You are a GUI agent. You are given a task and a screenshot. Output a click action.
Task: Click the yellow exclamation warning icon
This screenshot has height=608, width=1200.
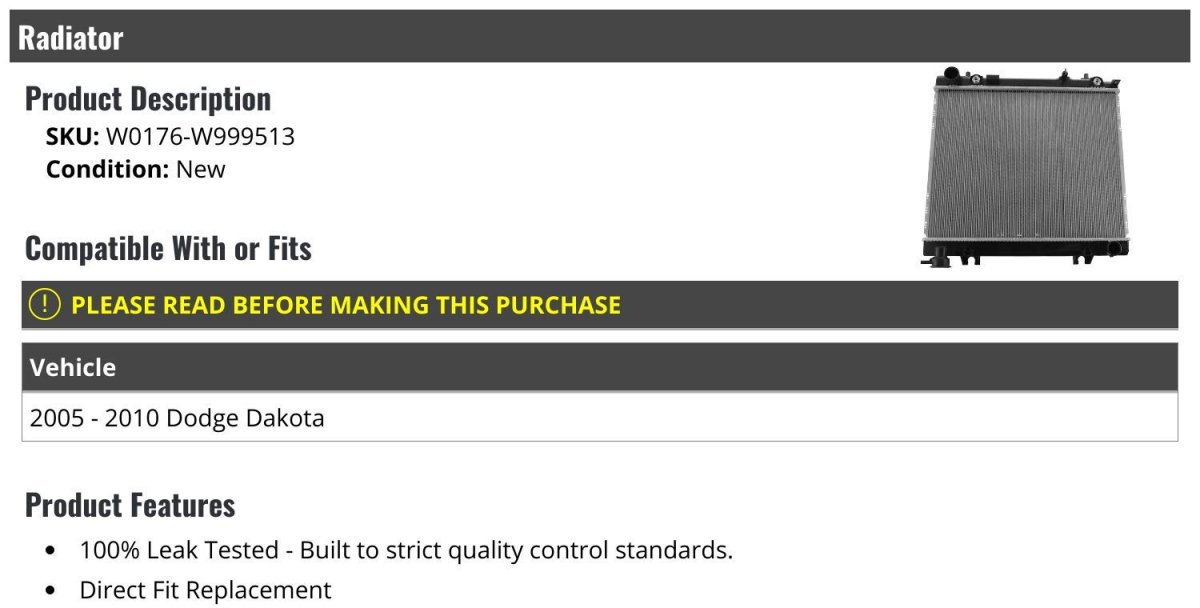(45, 304)
